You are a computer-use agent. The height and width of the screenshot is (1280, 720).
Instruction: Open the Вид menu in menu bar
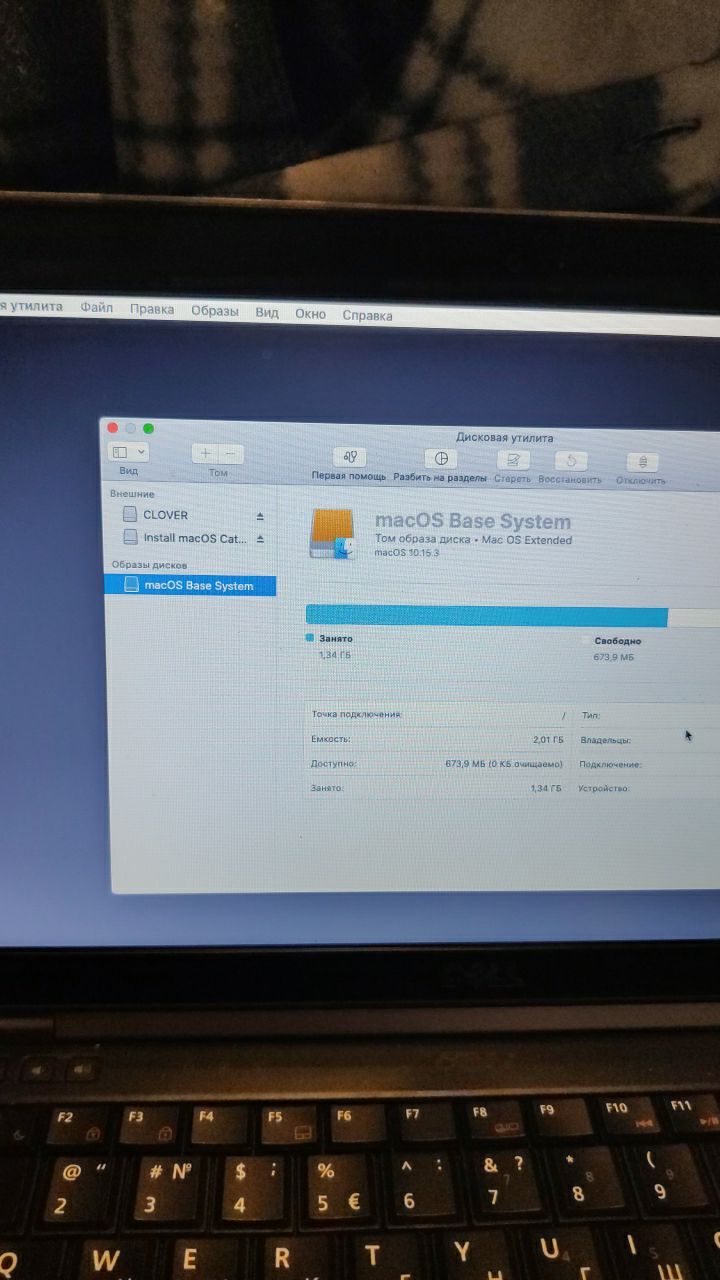[x=267, y=312]
